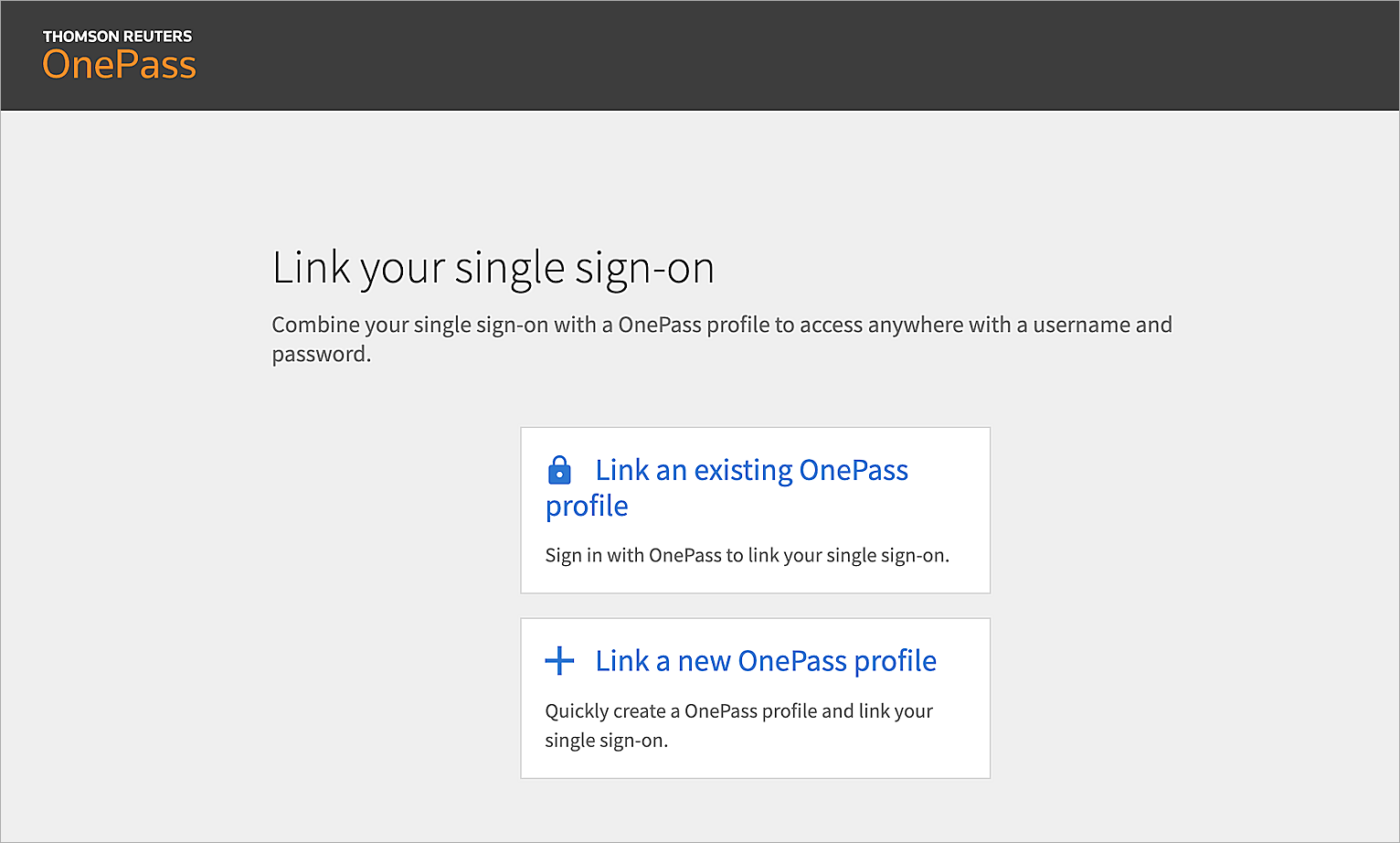Open the Link a new OnePass profile link

[x=766, y=660]
